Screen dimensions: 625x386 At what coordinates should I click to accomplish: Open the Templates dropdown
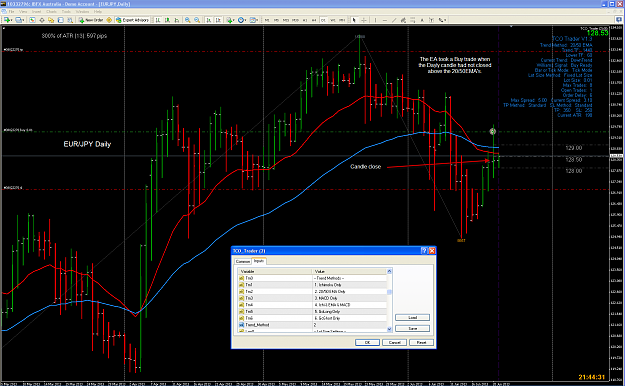pyautogui.click(x=254, y=20)
